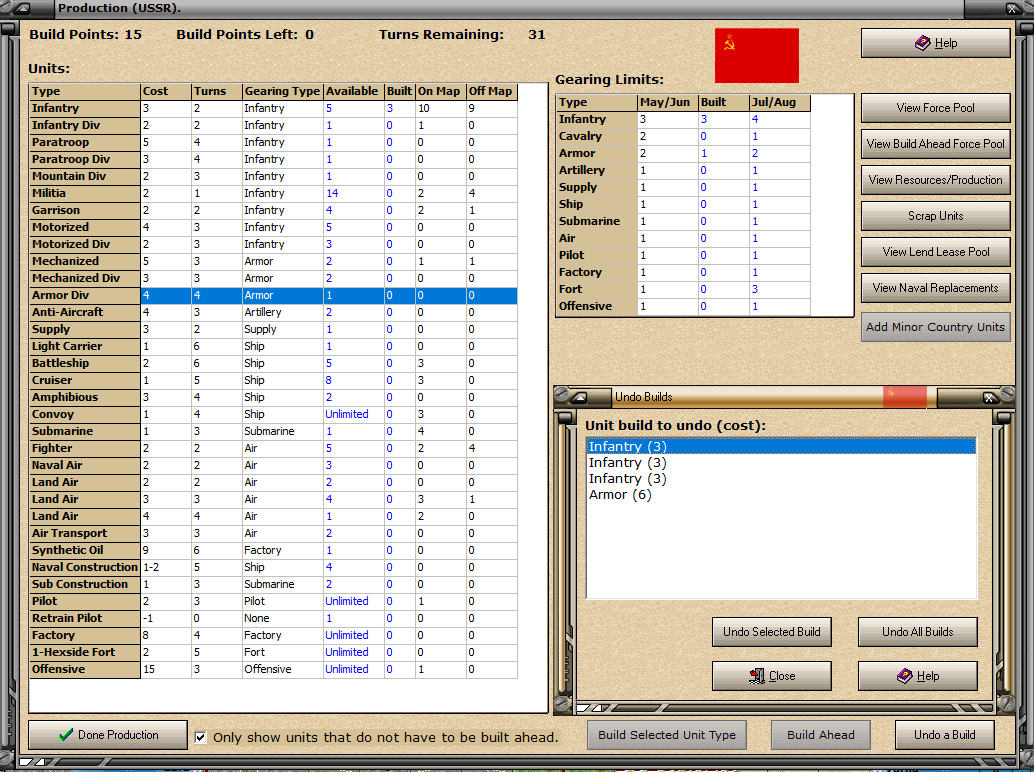The height and width of the screenshot is (773, 1034).
Task: Click the Undo Builds window collapse arrow icon
Action: 579,397
